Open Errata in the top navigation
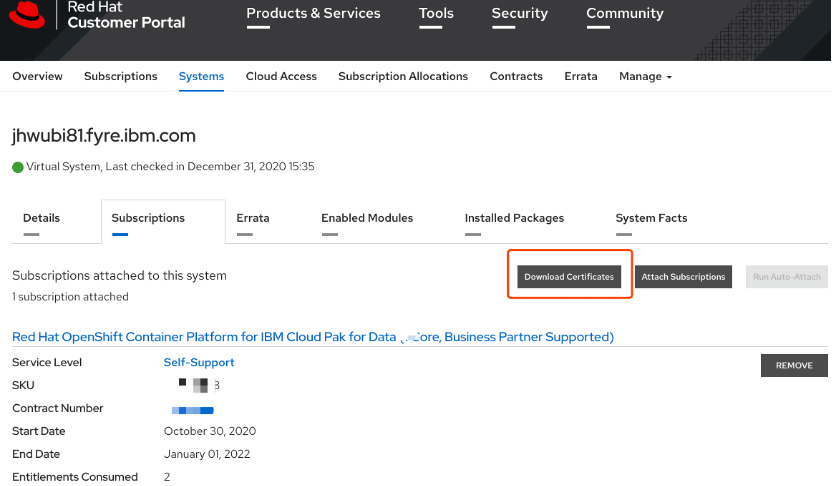This screenshot has height=486, width=832. (580, 76)
